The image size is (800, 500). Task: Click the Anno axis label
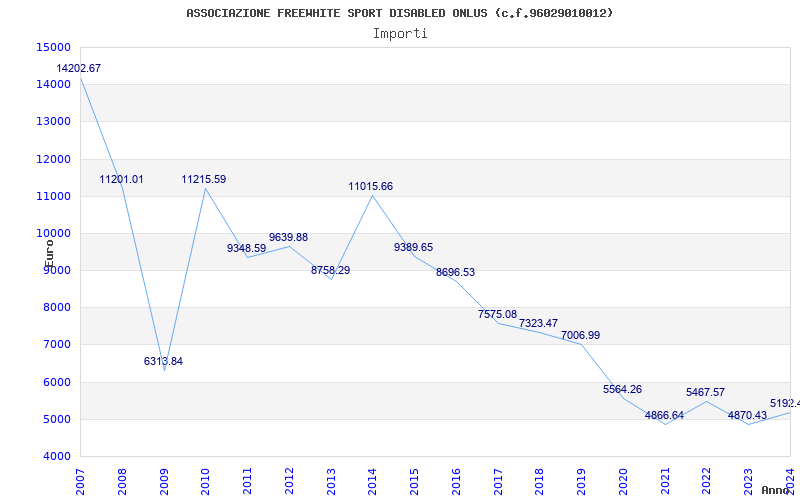(x=775, y=490)
